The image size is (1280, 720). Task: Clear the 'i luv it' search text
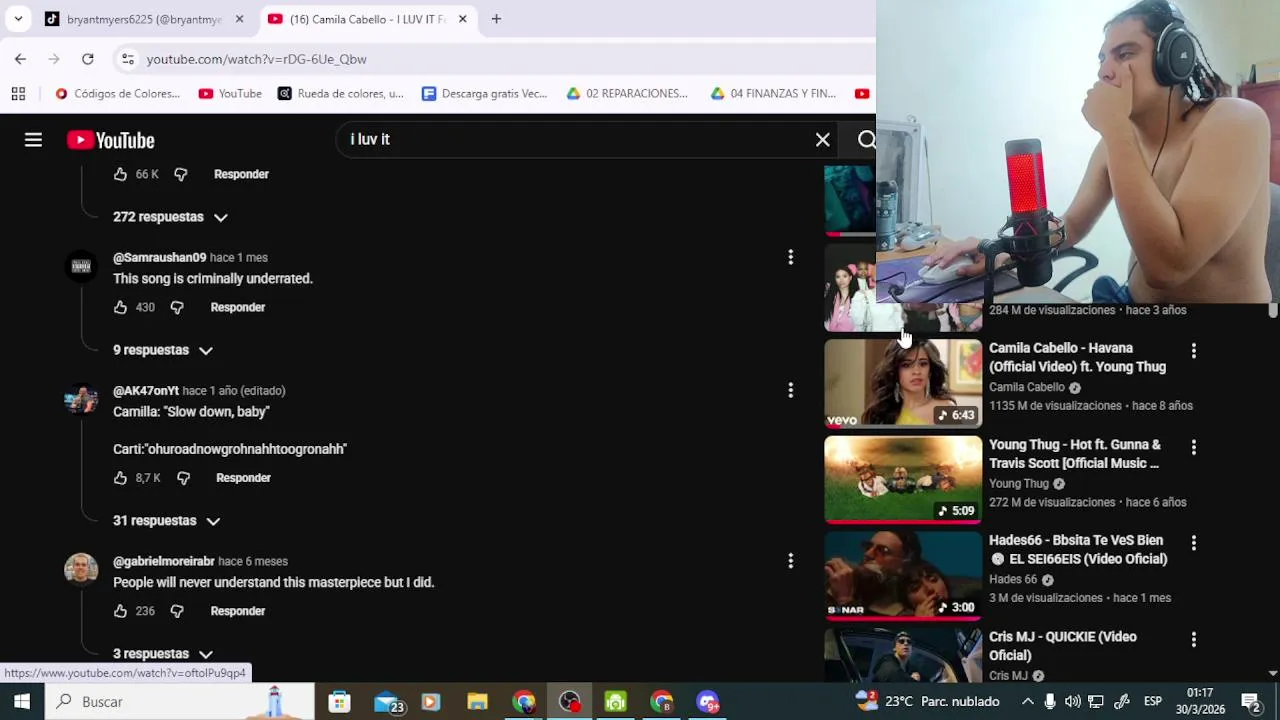tap(822, 140)
